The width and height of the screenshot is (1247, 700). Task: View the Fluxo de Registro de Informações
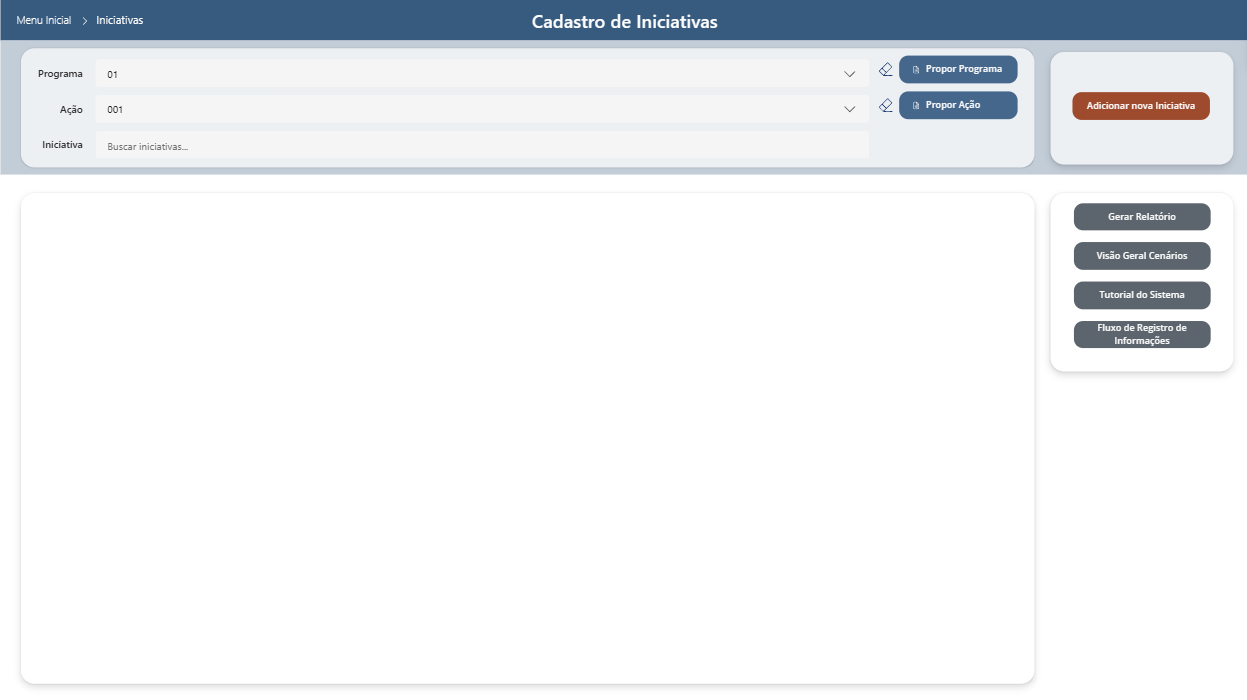pyautogui.click(x=1141, y=333)
